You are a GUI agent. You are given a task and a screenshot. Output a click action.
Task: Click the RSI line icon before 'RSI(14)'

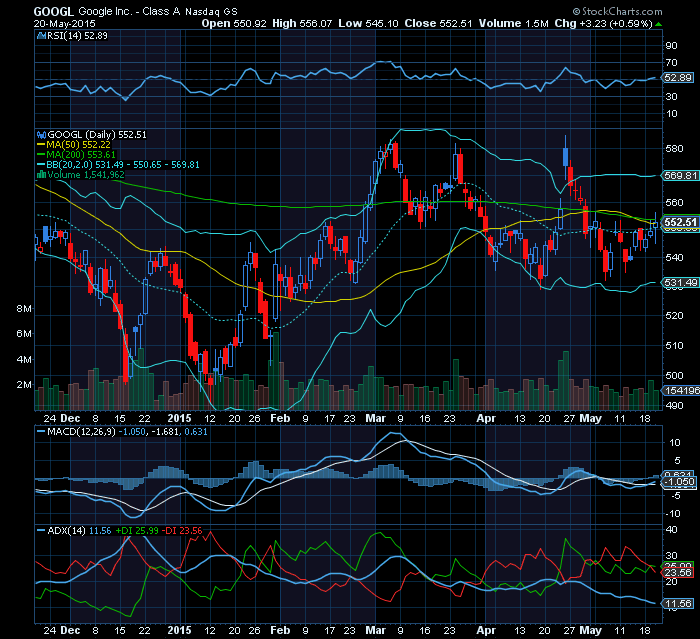click(42, 36)
